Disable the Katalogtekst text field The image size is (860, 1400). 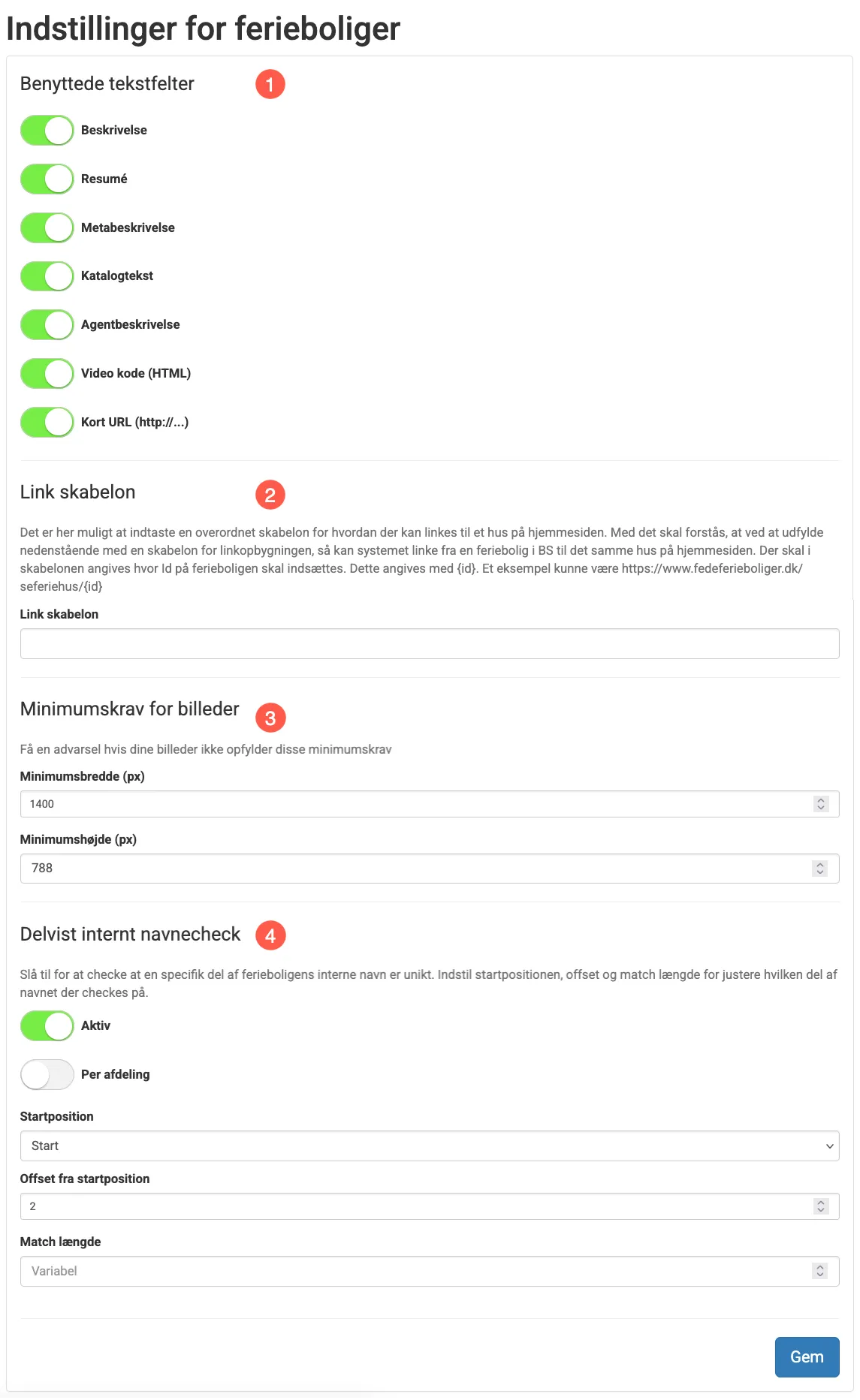pyautogui.click(x=47, y=276)
